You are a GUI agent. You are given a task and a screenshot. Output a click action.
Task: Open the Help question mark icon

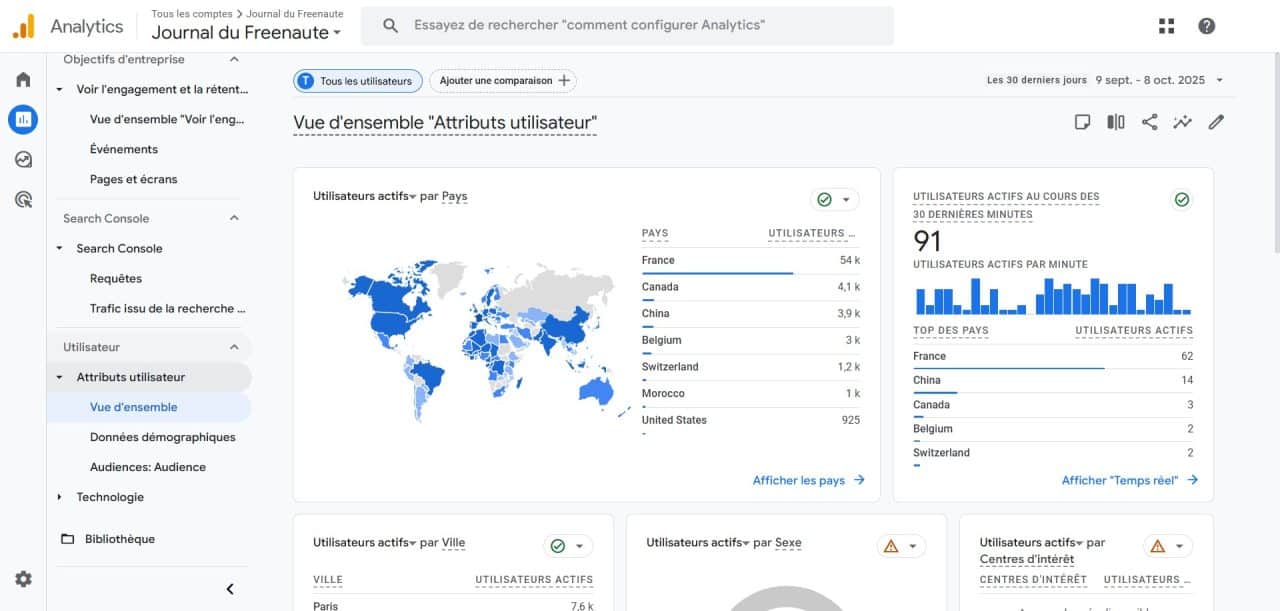click(1206, 26)
